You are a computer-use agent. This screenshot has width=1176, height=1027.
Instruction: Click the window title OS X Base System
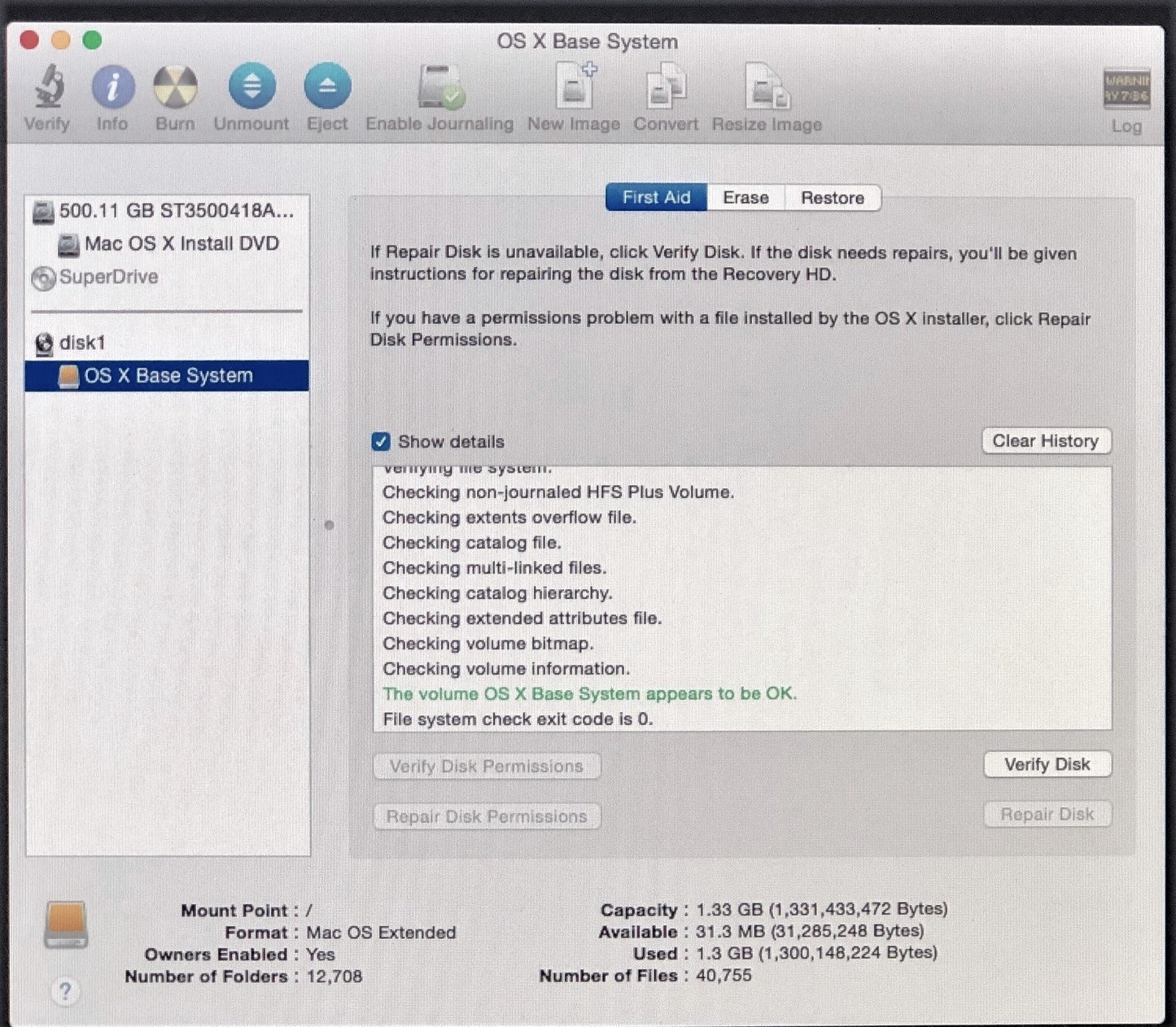(x=588, y=42)
